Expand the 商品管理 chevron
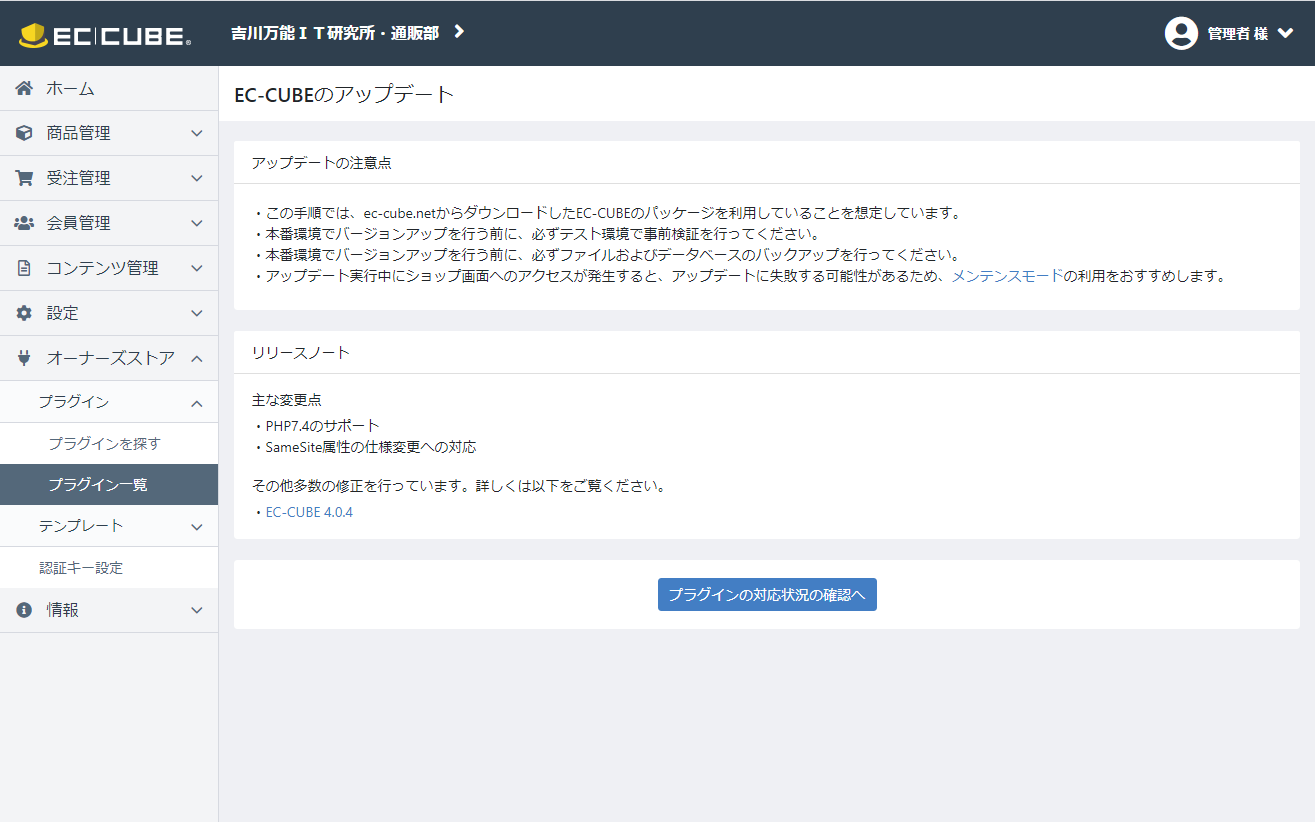Viewport: 1315px width, 822px height. [x=197, y=133]
